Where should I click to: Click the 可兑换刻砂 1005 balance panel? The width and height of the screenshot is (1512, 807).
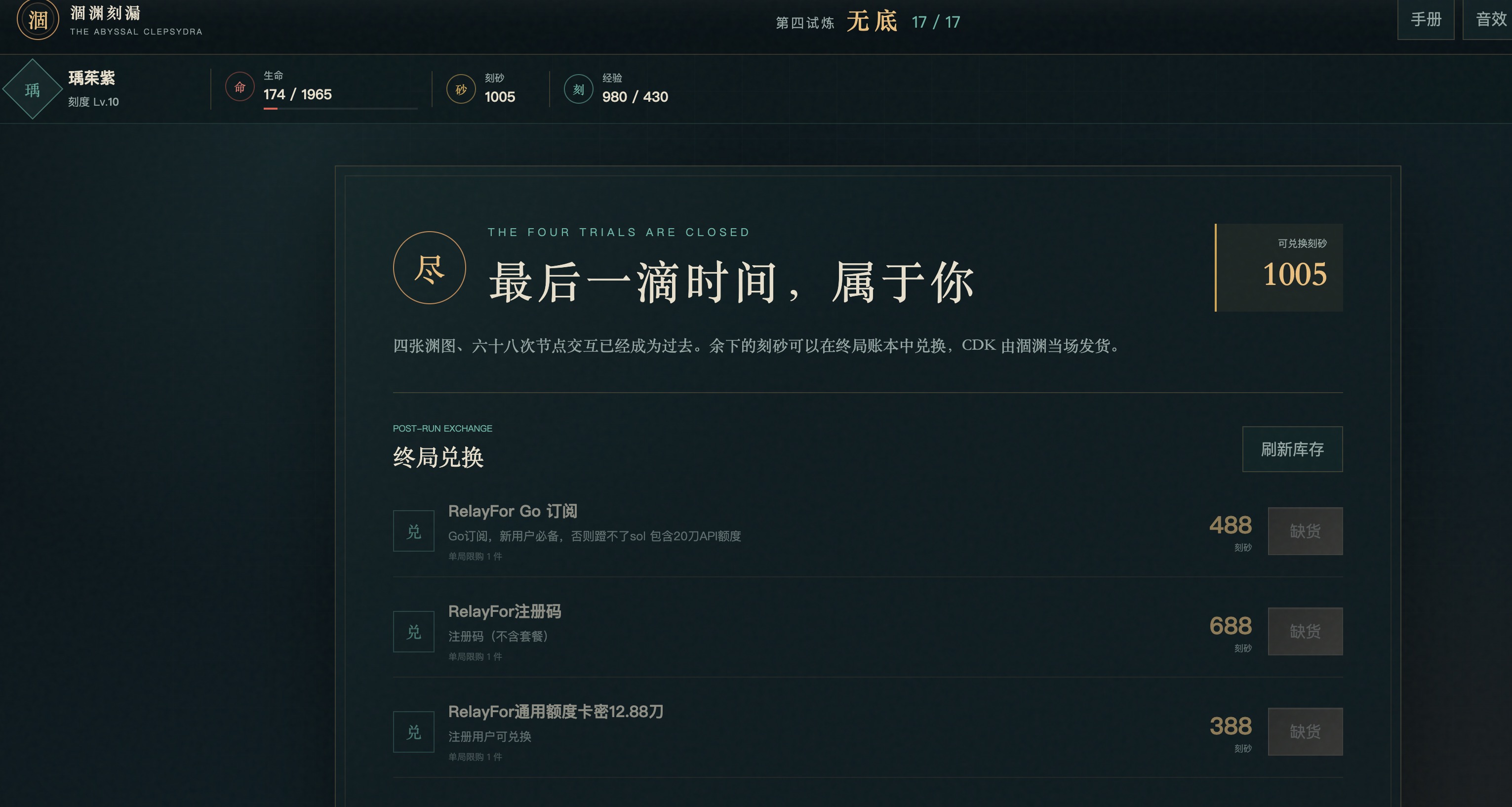1279,268
